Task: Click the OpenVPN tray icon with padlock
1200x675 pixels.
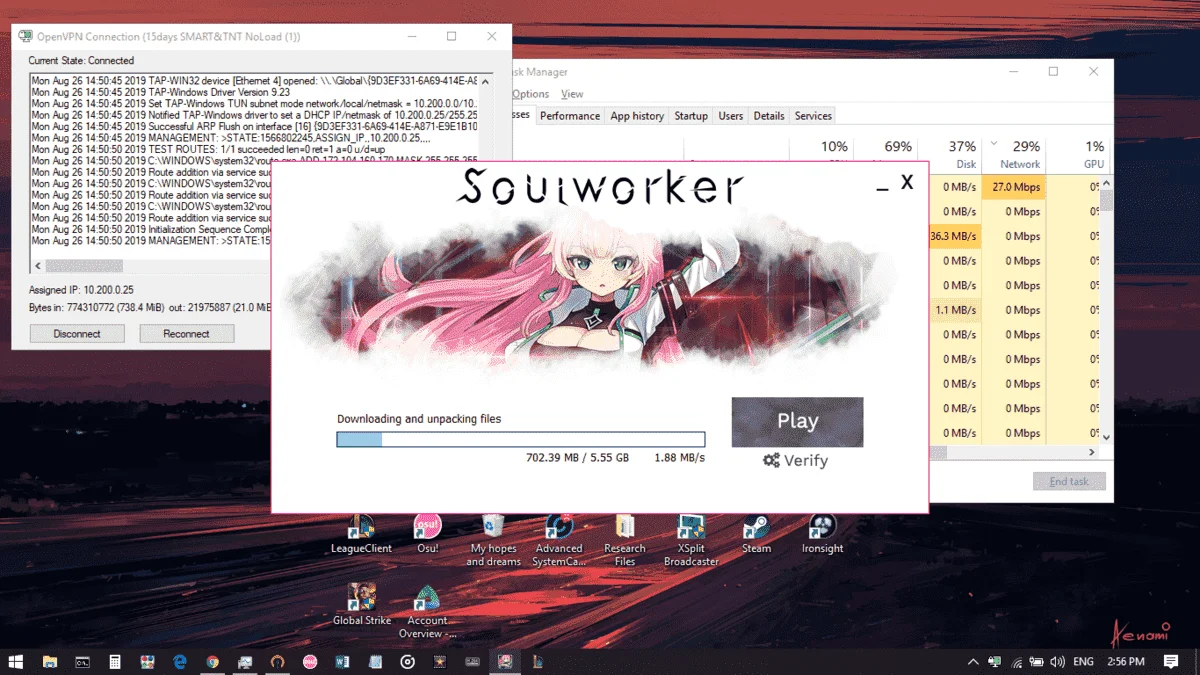Action: (x=995, y=661)
